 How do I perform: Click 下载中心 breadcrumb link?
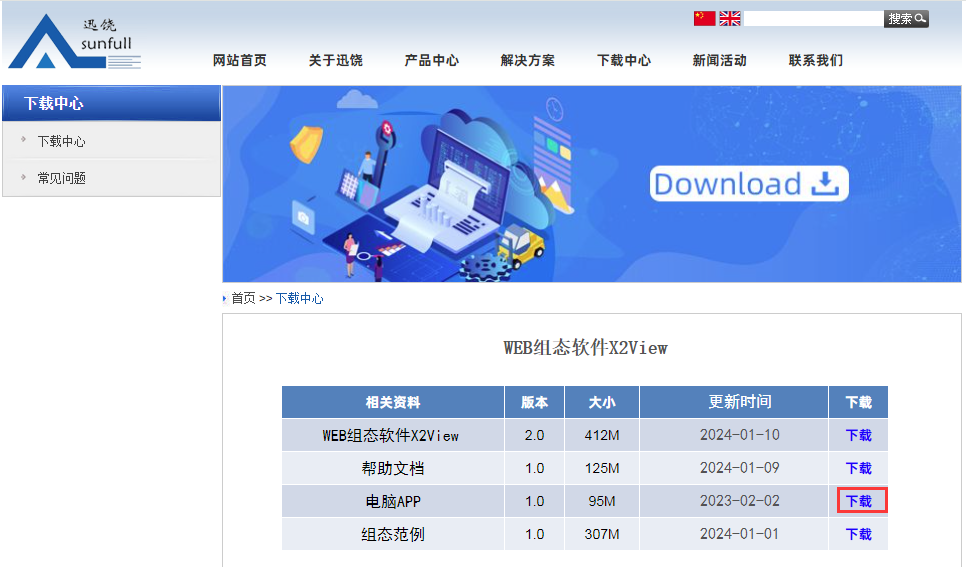(299, 298)
